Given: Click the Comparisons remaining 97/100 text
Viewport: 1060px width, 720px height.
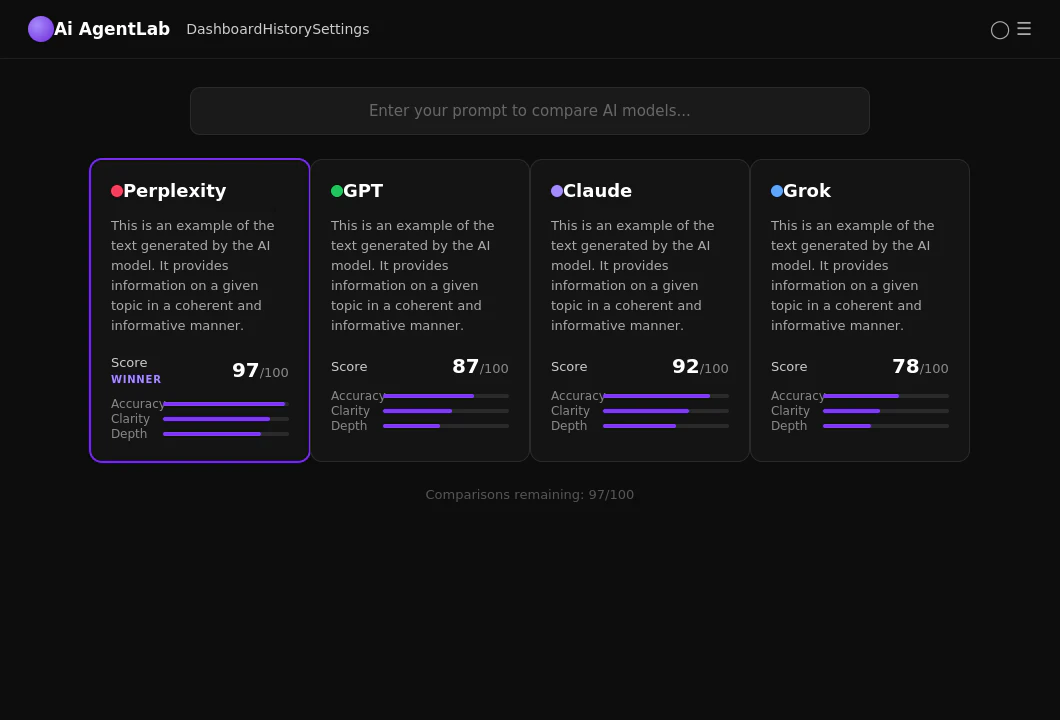Looking at the screenshot, I should point(529,495).
